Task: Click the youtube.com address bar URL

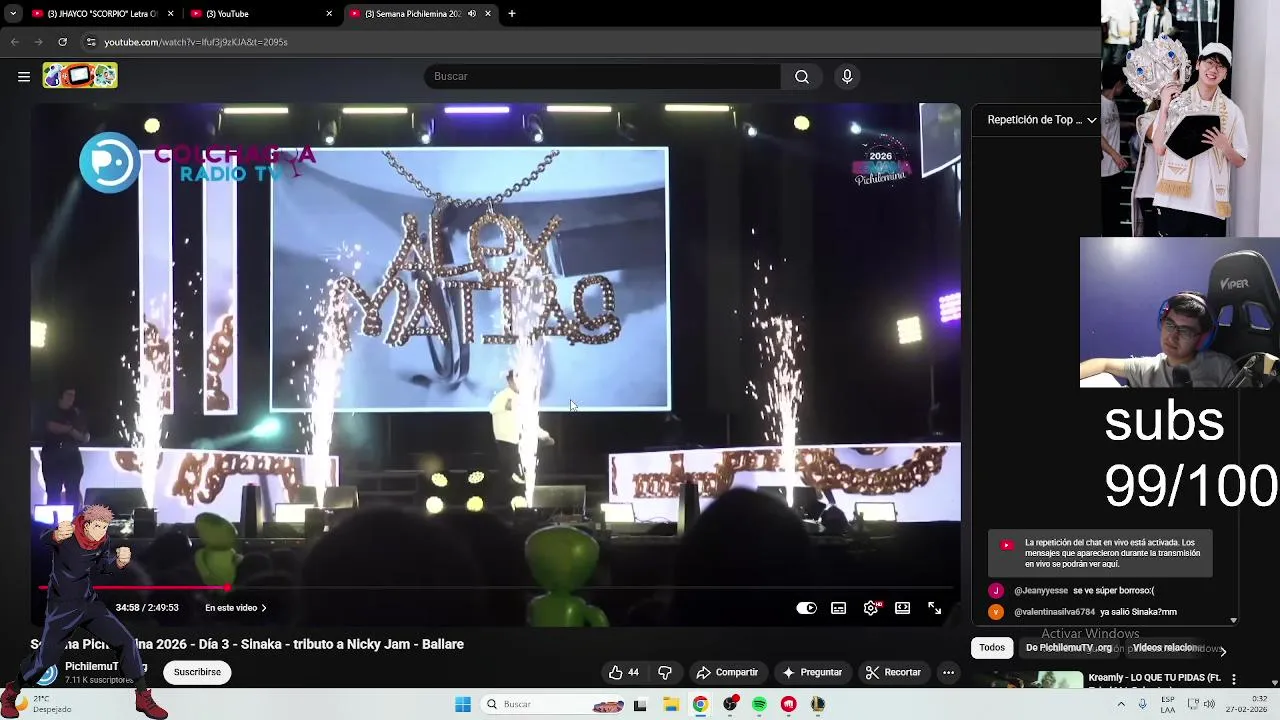Action: (x=196, y=42)
